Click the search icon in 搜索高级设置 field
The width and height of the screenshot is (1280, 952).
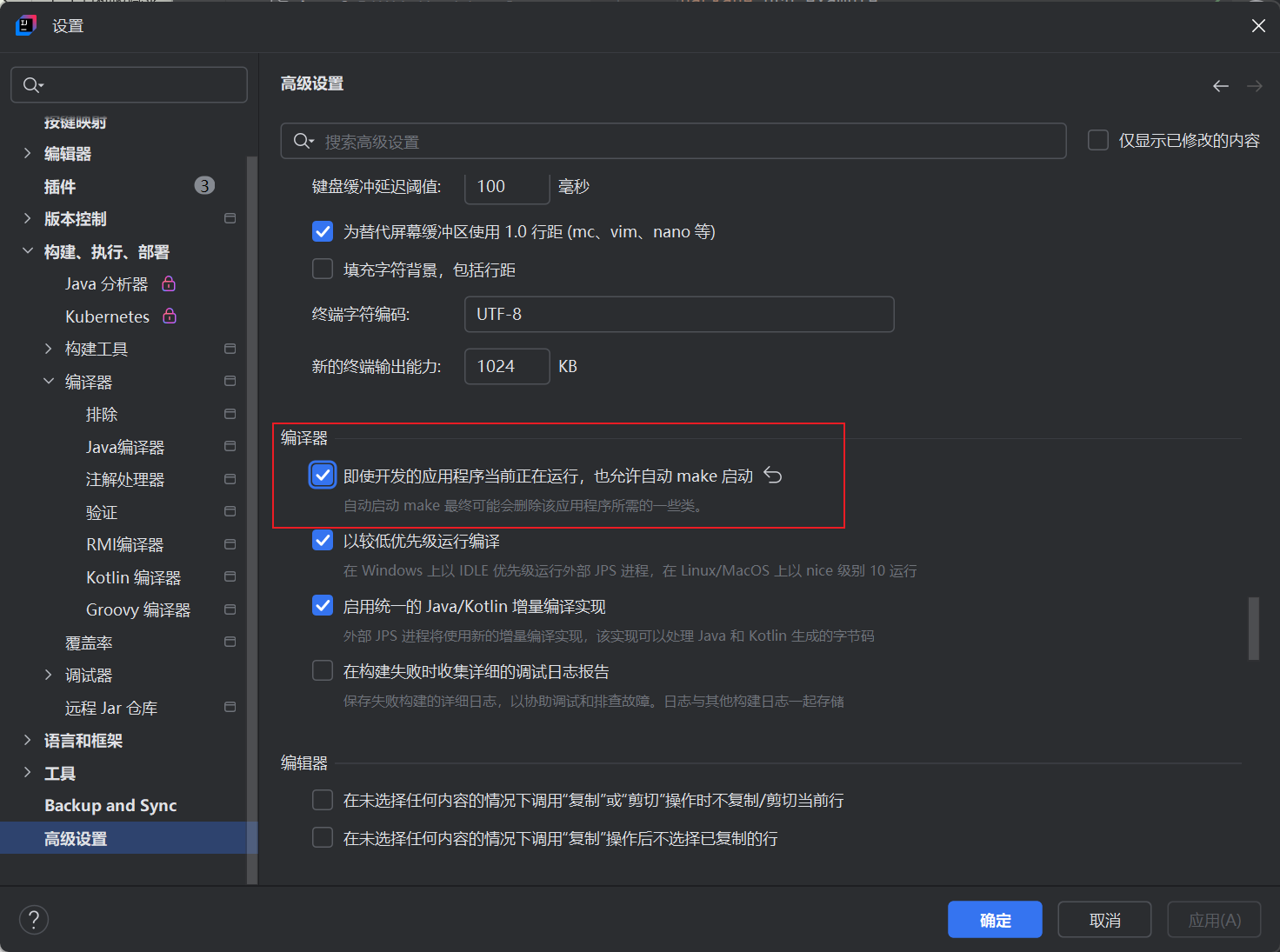303,141
